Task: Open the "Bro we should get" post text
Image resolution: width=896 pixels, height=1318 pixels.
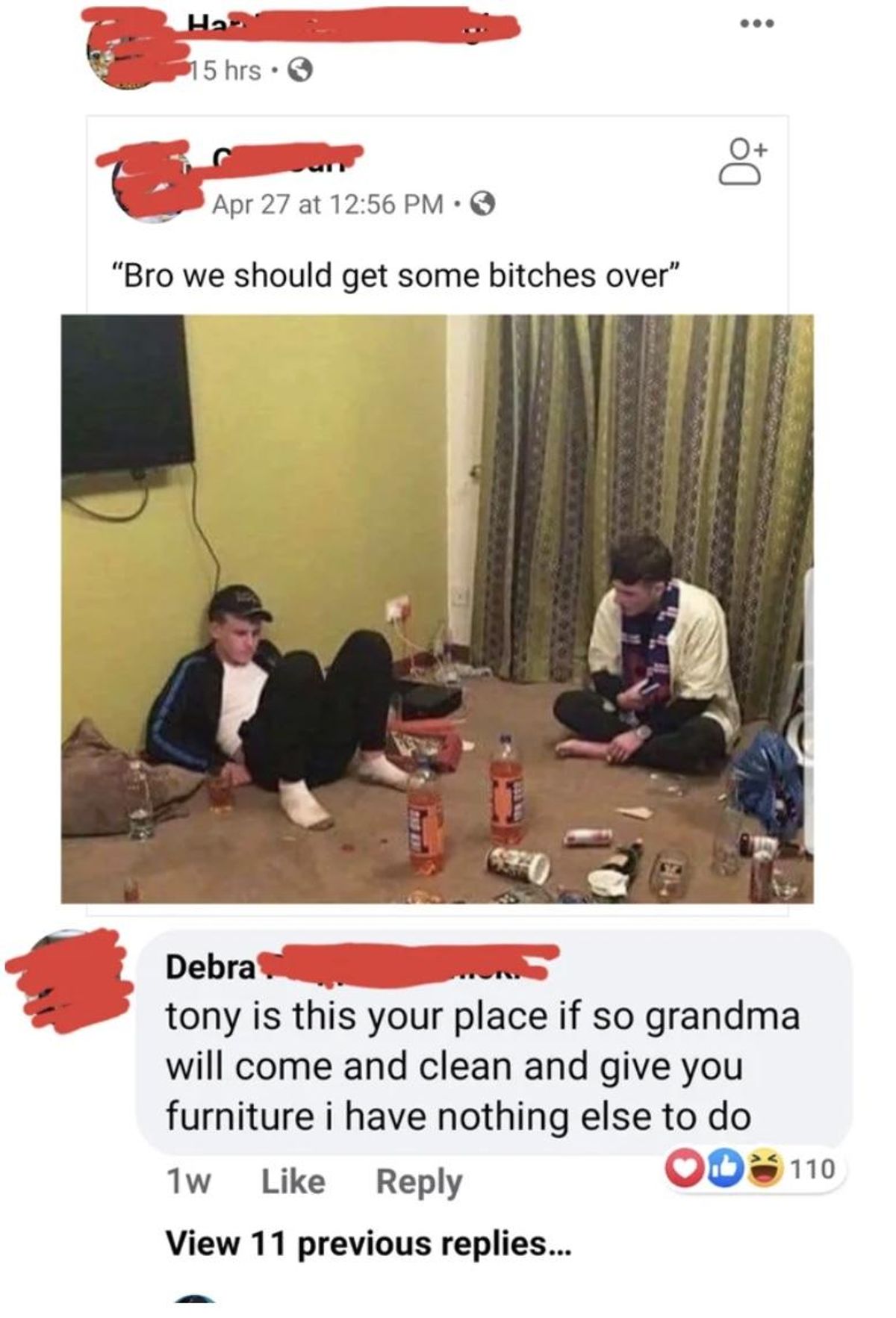Action: 395,276
